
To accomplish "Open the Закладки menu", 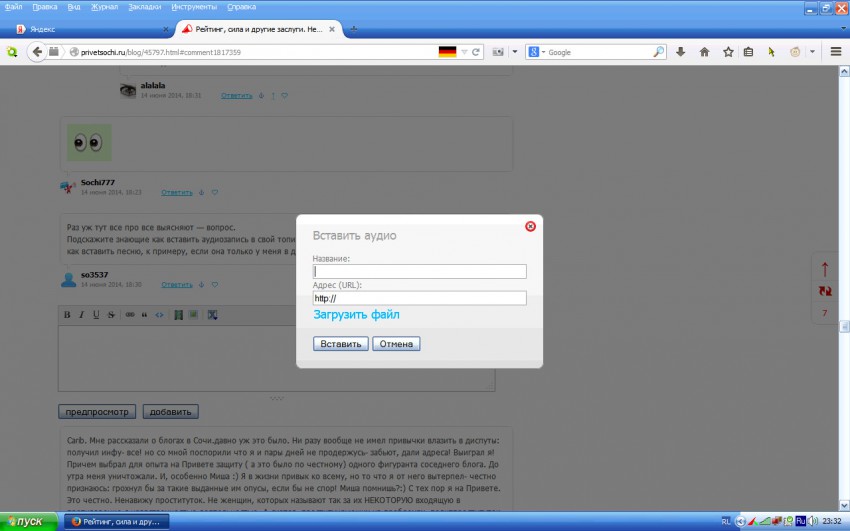I will pyautogui.click(x=144, y=7).
